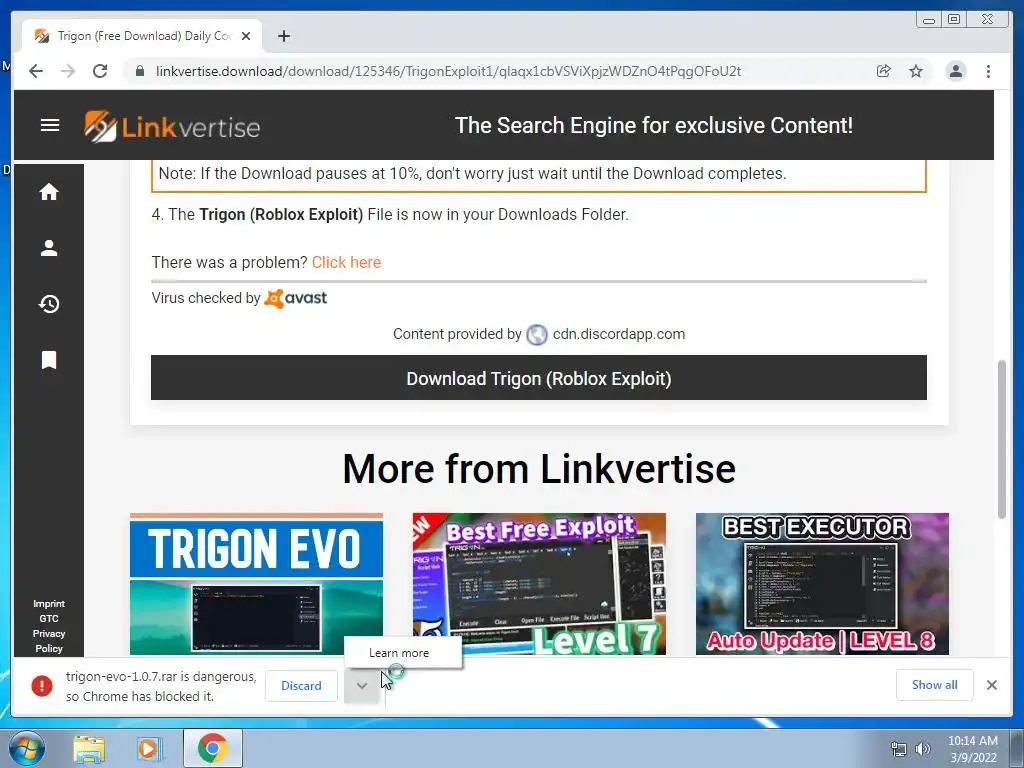The height and width of the screenshot is (768, 1024).
Task: Click the avast logo
Action: coord(295,298)
